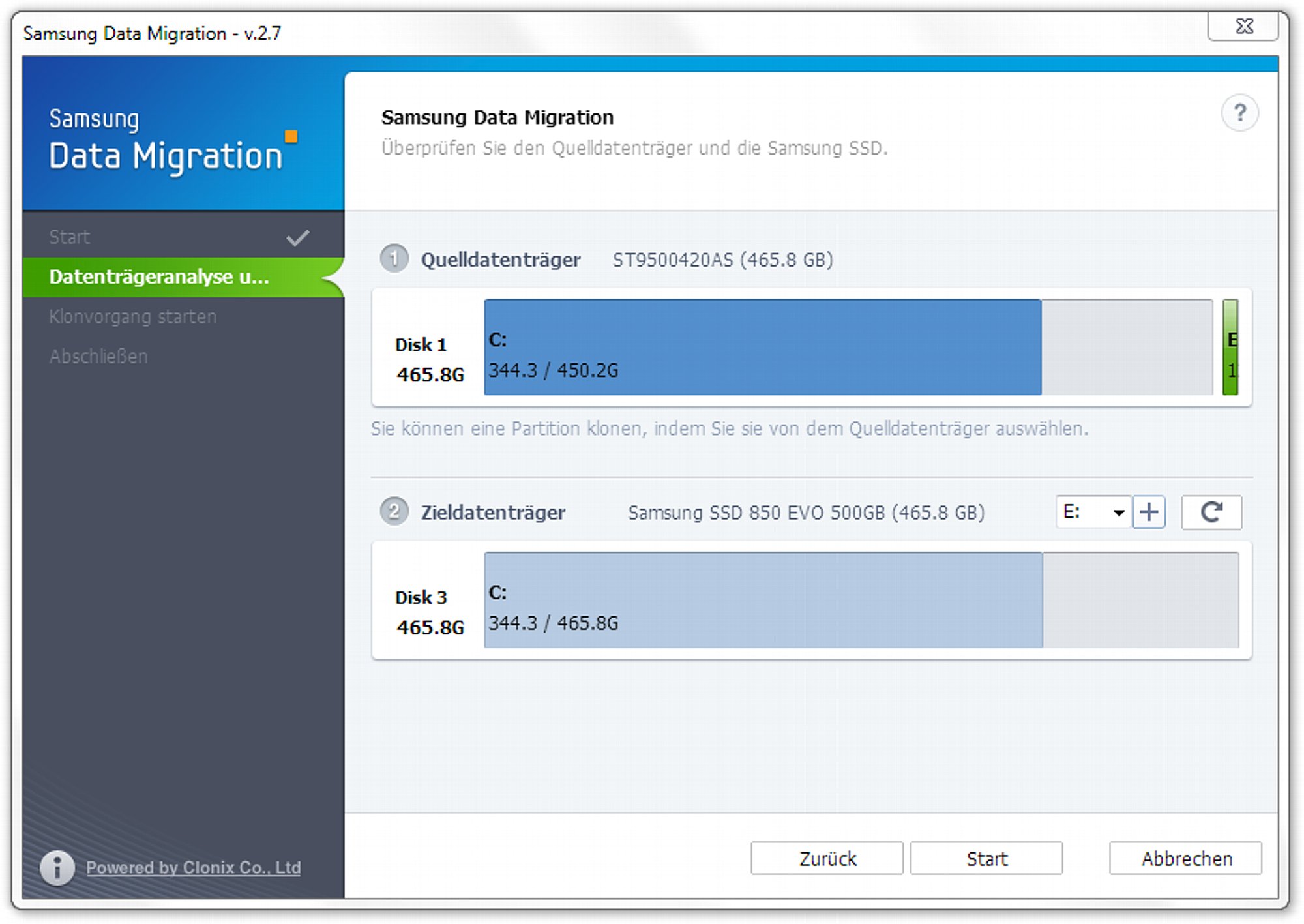The height and width of the screenshot is (924, 1304).
Task: Select the Start step in sidebar
Action: 183,237
